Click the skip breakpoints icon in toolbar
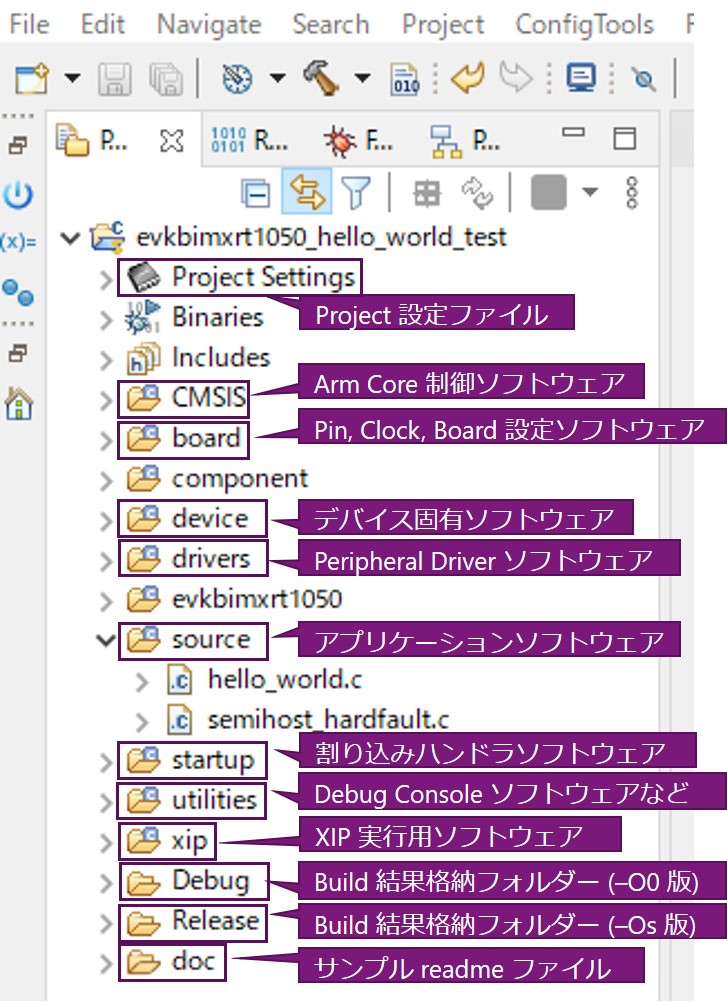 [644, 79]
